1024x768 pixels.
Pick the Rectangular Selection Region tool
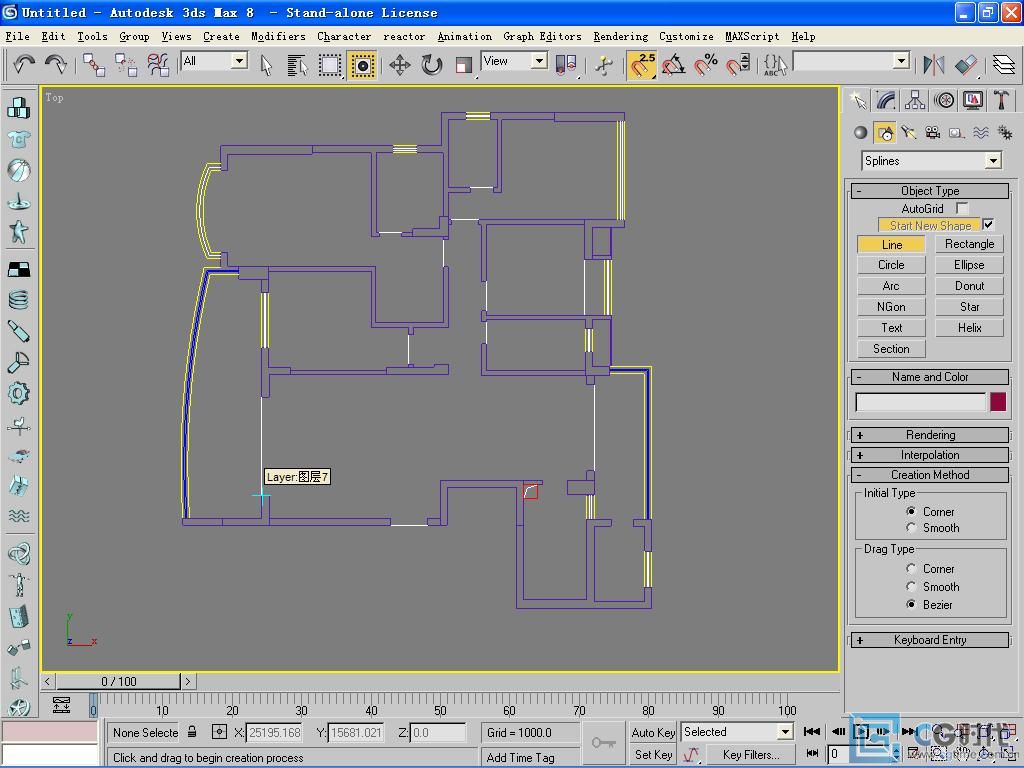tap(330, 65)
